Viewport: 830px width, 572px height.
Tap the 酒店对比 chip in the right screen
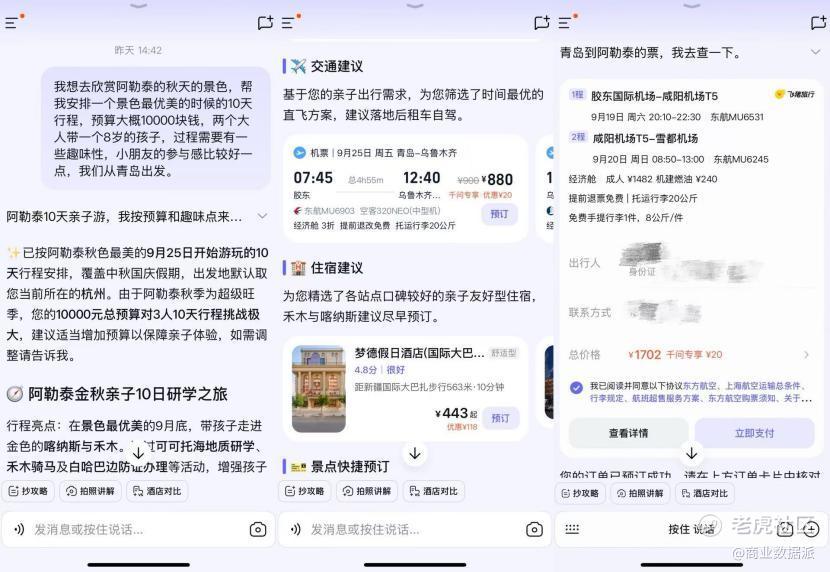(705, 493)
